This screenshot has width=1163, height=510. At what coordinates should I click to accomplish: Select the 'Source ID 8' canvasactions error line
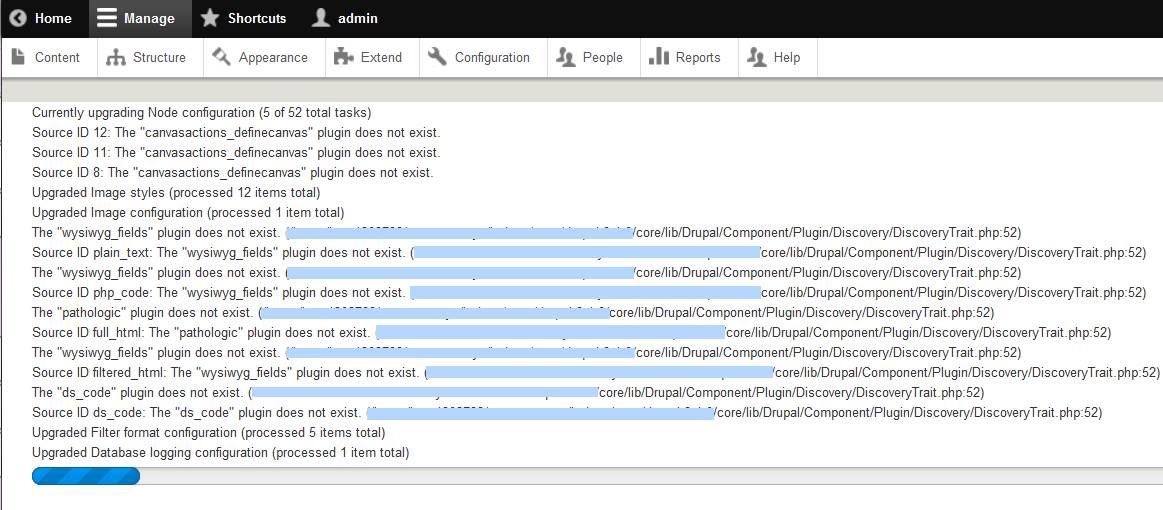[x=233, y=173]
